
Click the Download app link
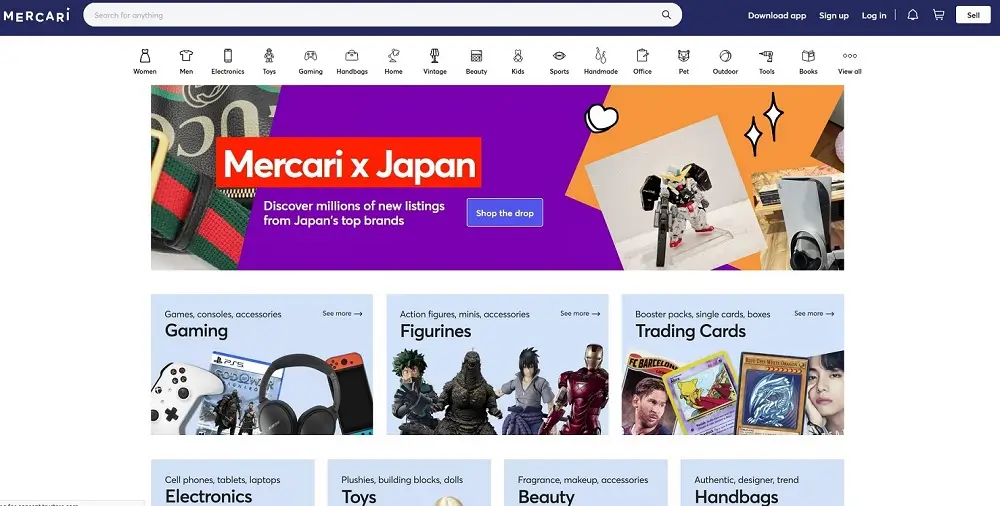click(x=777, y=15)
